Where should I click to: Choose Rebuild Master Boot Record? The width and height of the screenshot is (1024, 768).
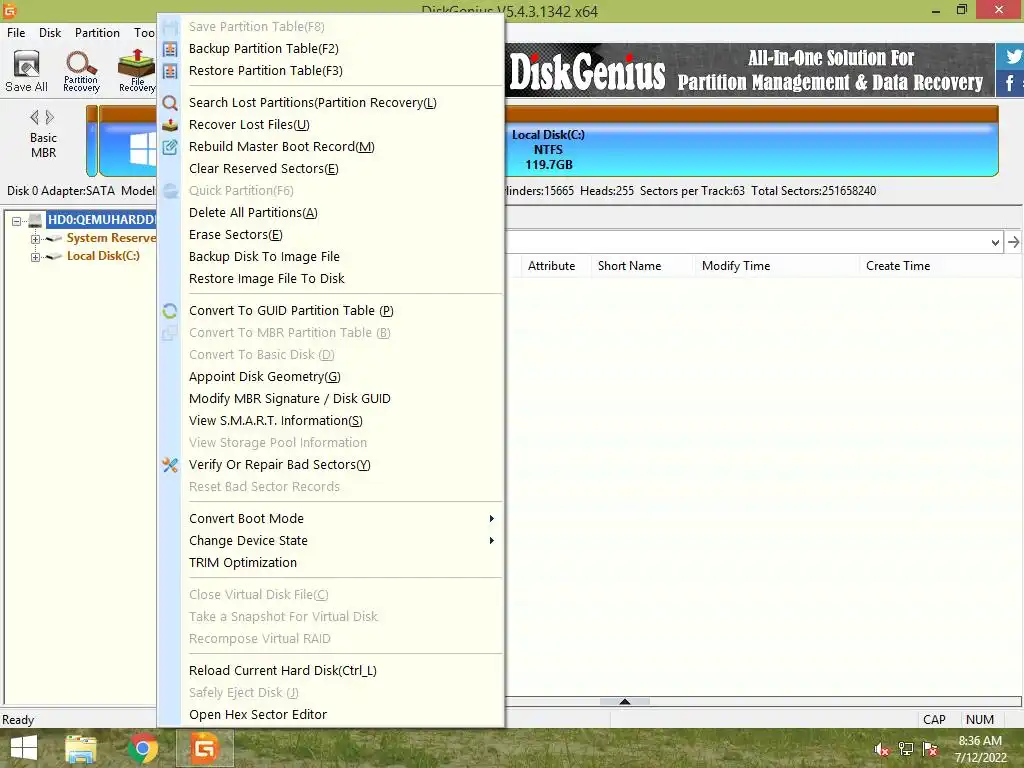pyautogui.click(x=282, y=147)
